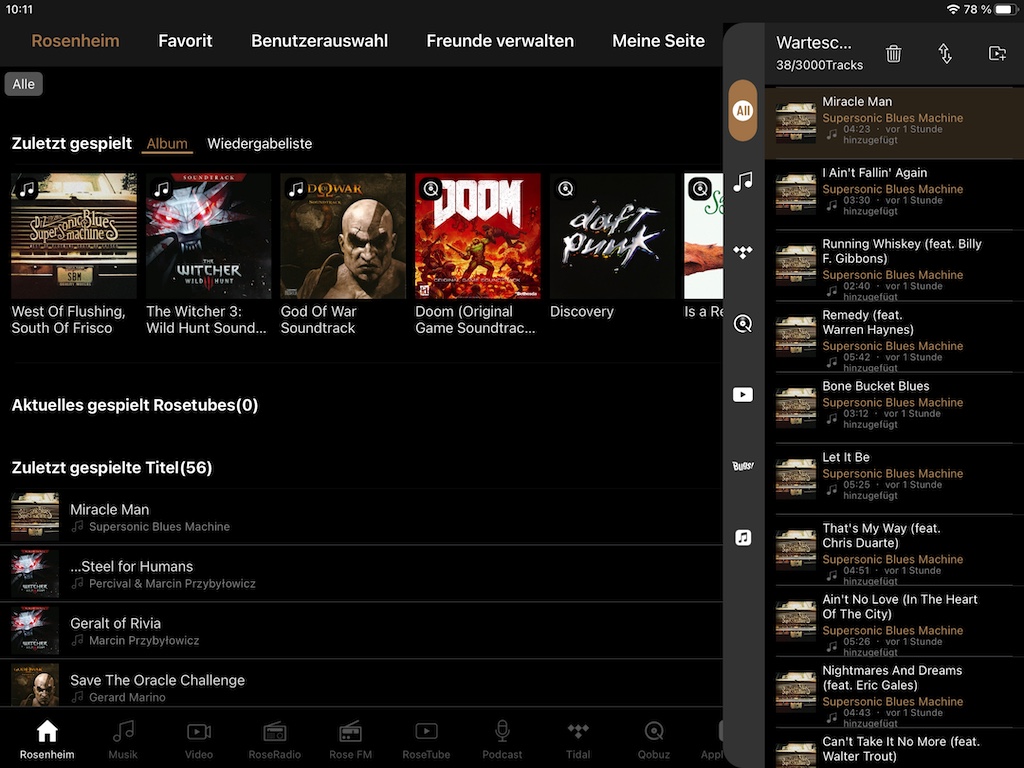Select Let It Be in queue
1024x768 pixels.
[894, 479]
